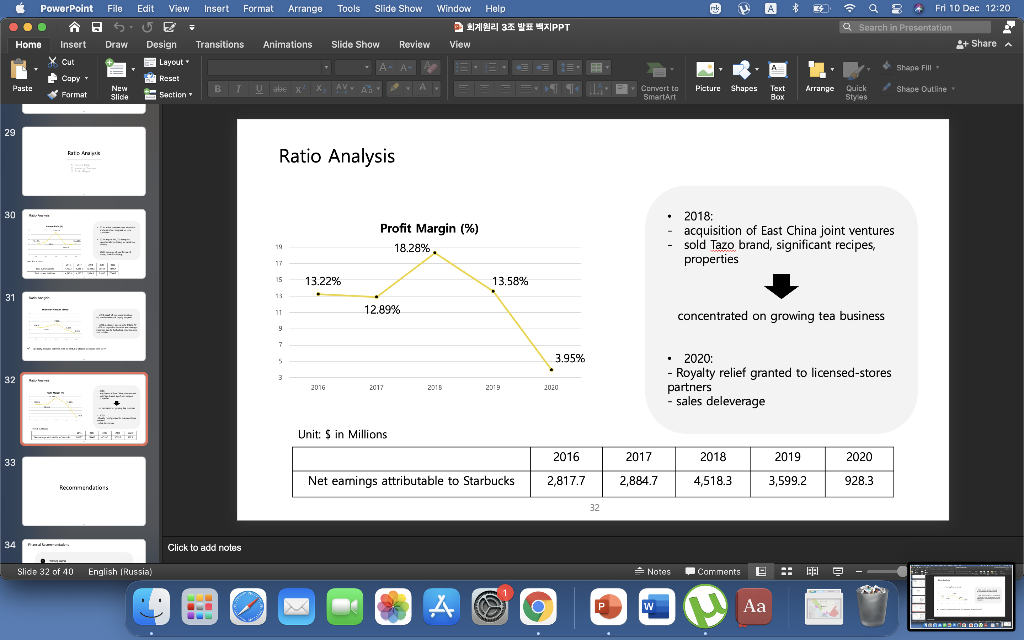Save the presentation with floppy disk icon
This screenshot has height=640, width=1024.
coord(97,27)
